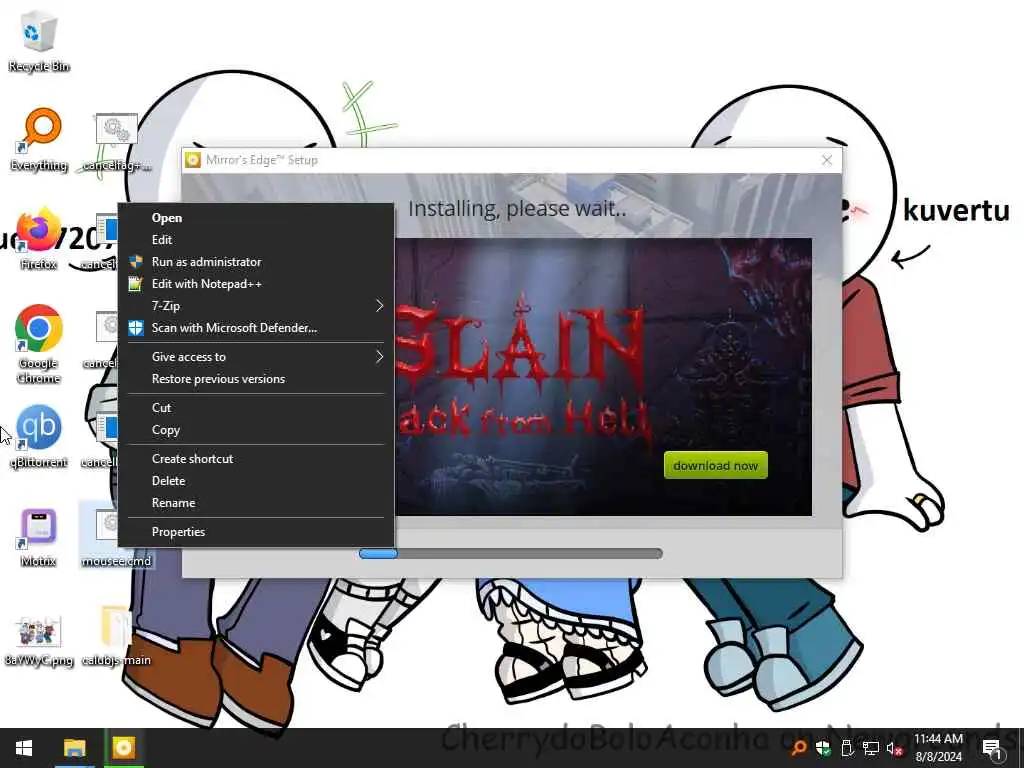
Task: Click the Slain game advertisement banner
Action: click(x=603, y=377)
